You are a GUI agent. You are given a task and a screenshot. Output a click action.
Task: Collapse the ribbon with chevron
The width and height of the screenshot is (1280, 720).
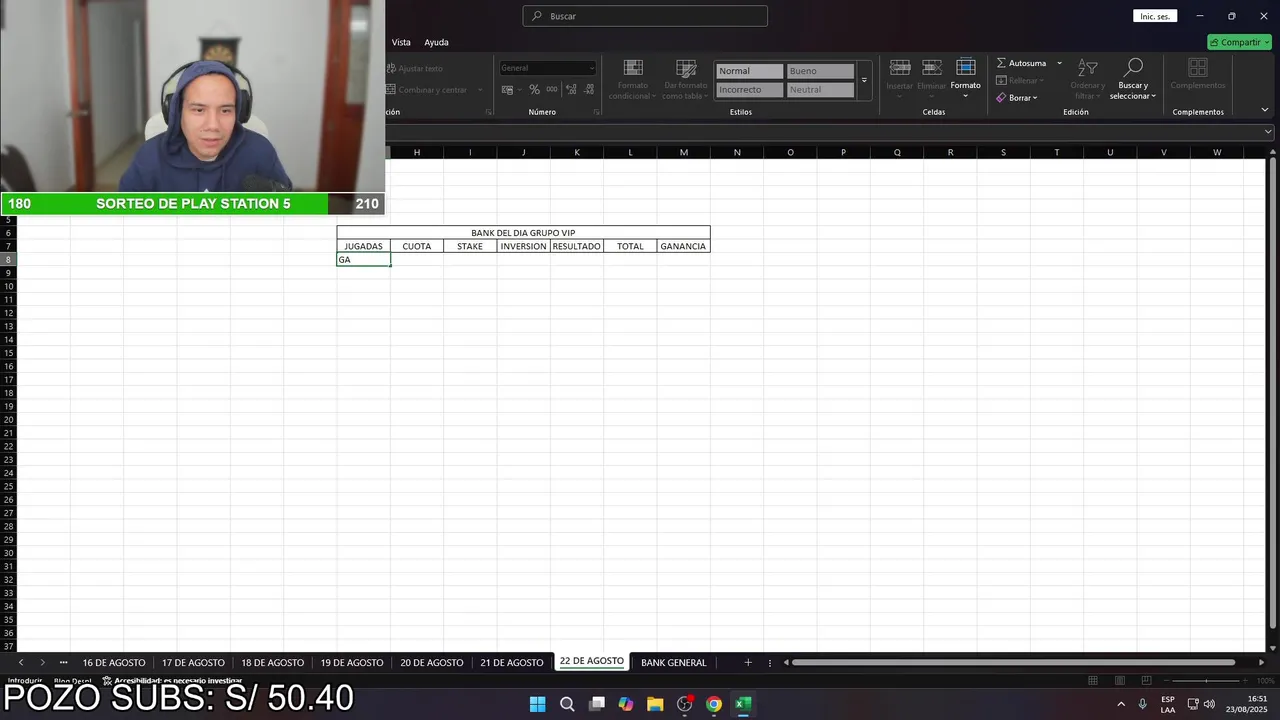1265,110
